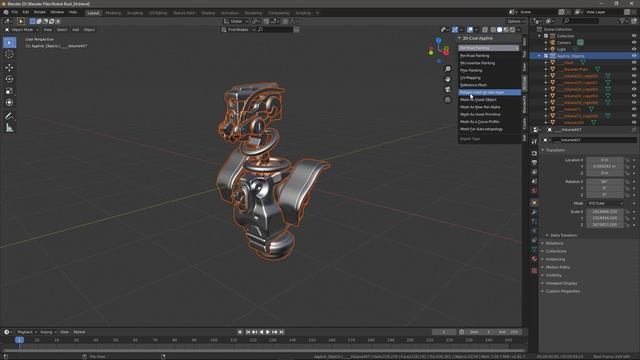Switch viewport to solid shading
This screenshot has width=640, height=360.
pos(500,30)
